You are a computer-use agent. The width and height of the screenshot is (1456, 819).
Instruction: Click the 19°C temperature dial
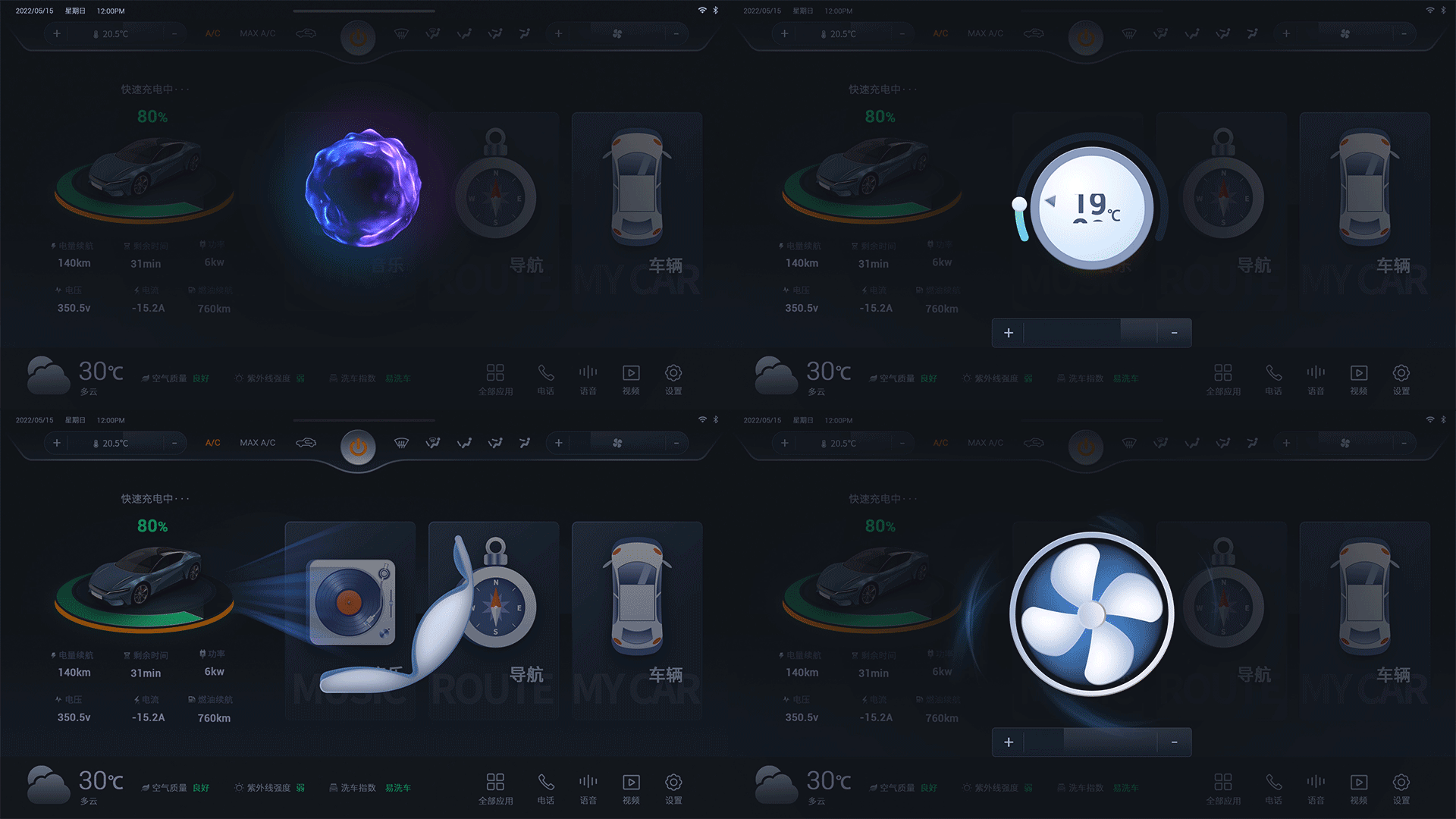point(1092,207)
